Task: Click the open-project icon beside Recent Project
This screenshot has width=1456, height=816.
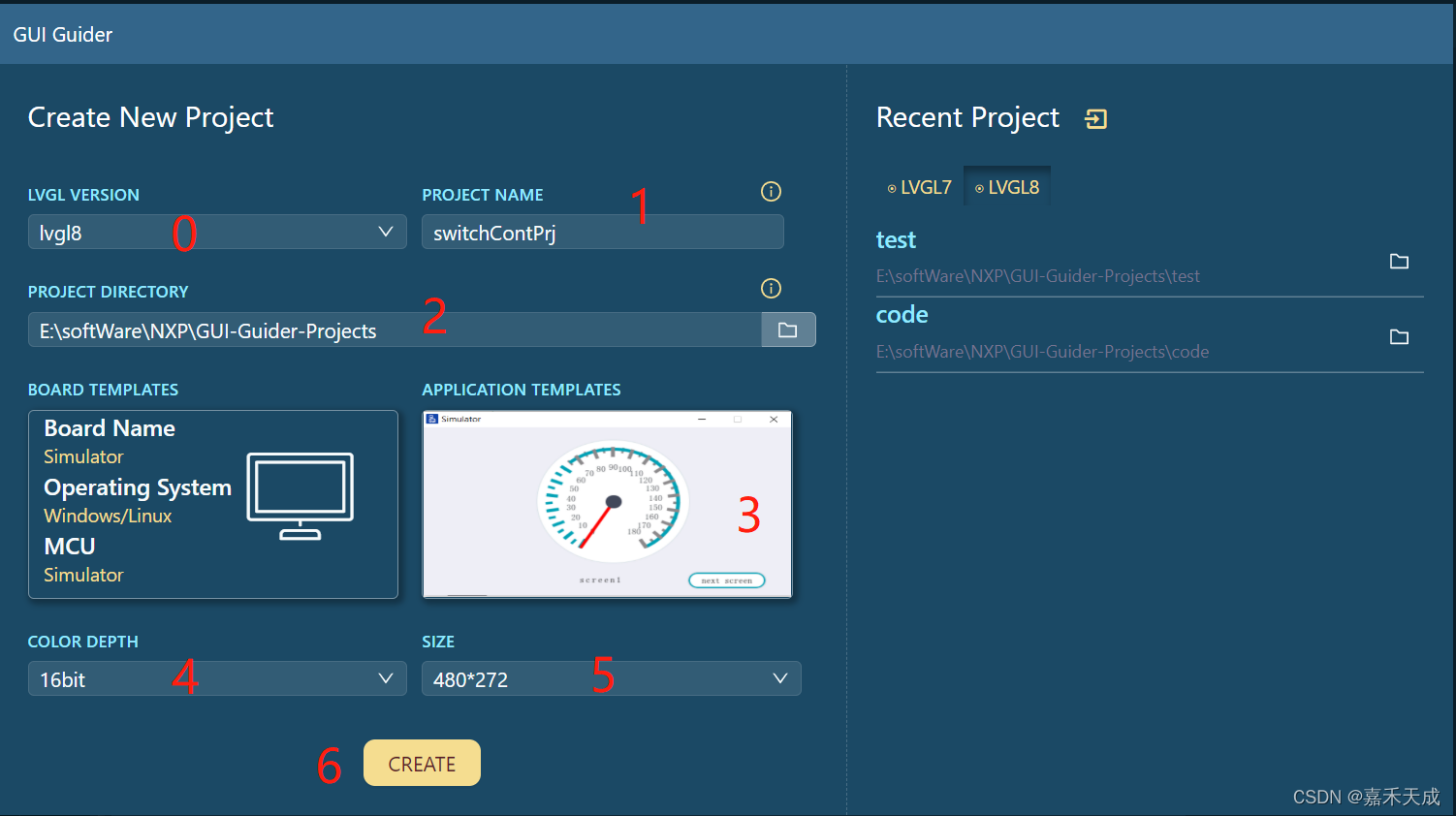Action: pos(1095,118)
